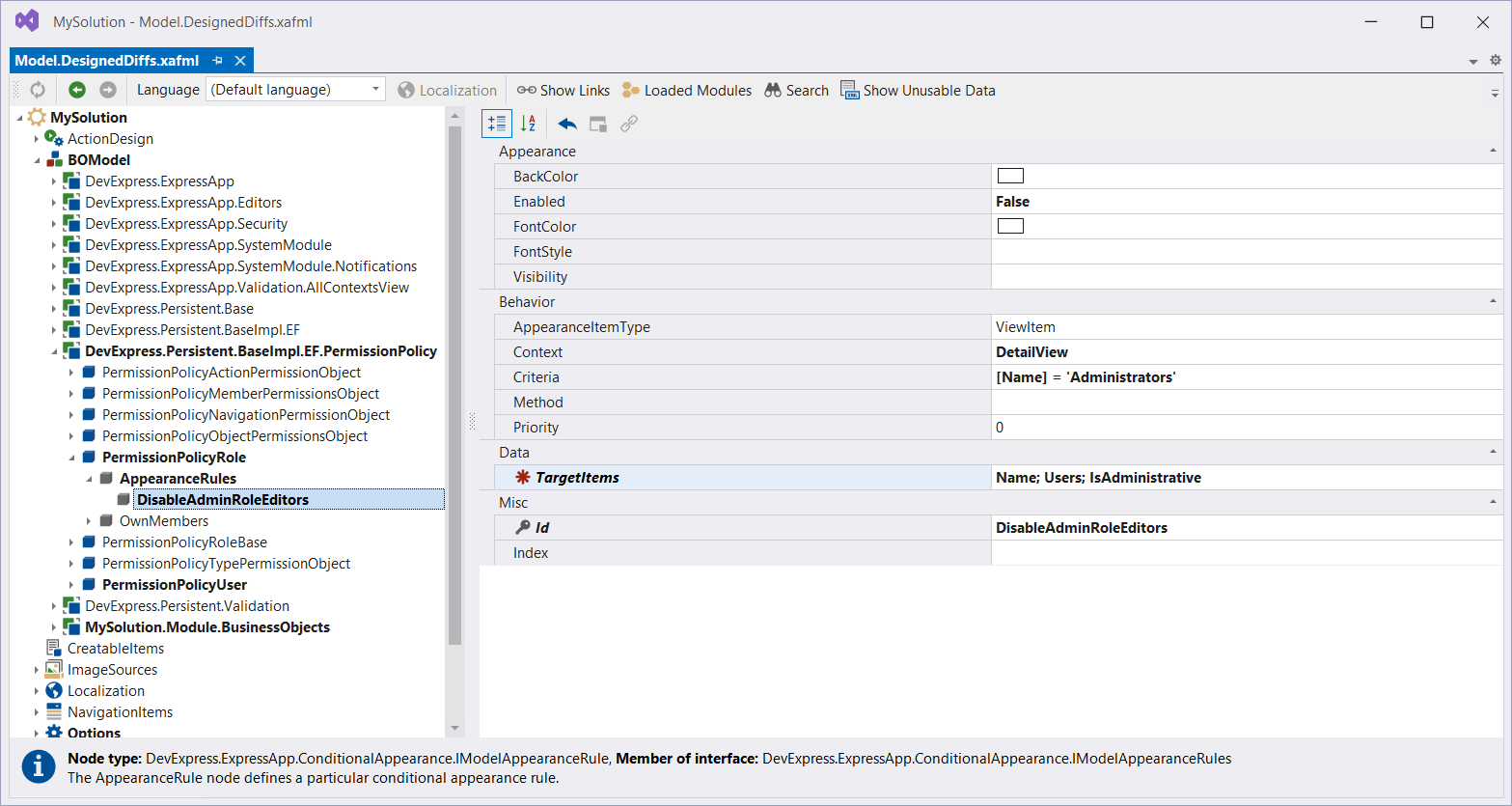This screenshot has height=806, width=1512.
Task: Click the Options gear icon in tree
Action: 54,733
